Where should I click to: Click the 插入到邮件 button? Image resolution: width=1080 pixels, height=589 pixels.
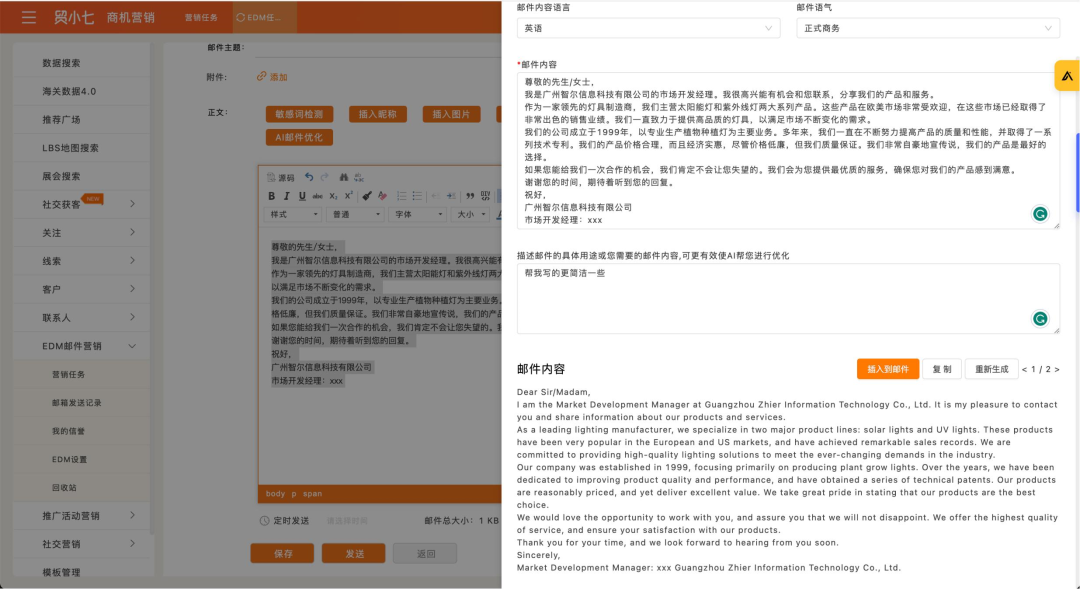coord(888,369)
